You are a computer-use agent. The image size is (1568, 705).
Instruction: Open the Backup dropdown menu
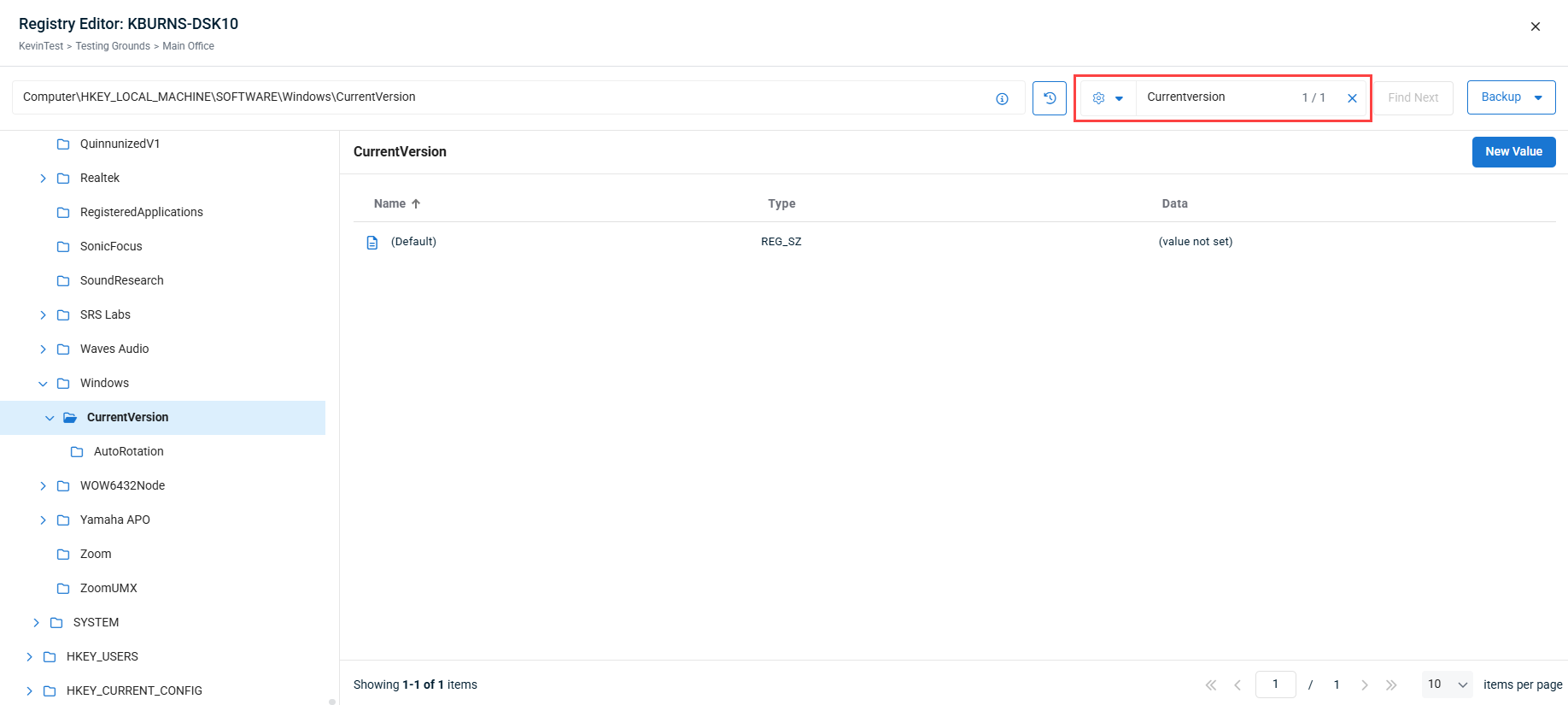pos(1537,97)
